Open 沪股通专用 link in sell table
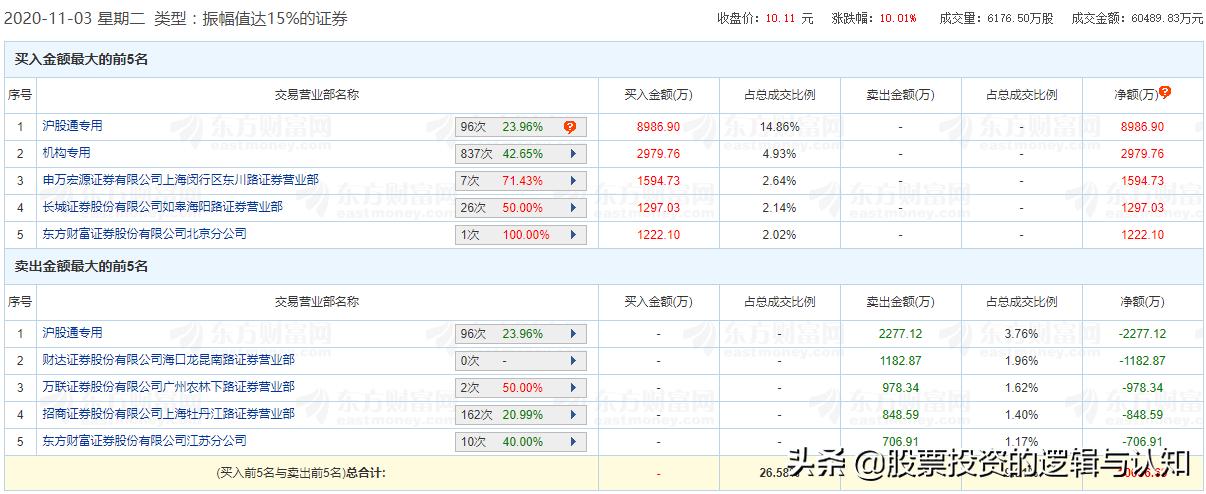 [x=72, y=333]
